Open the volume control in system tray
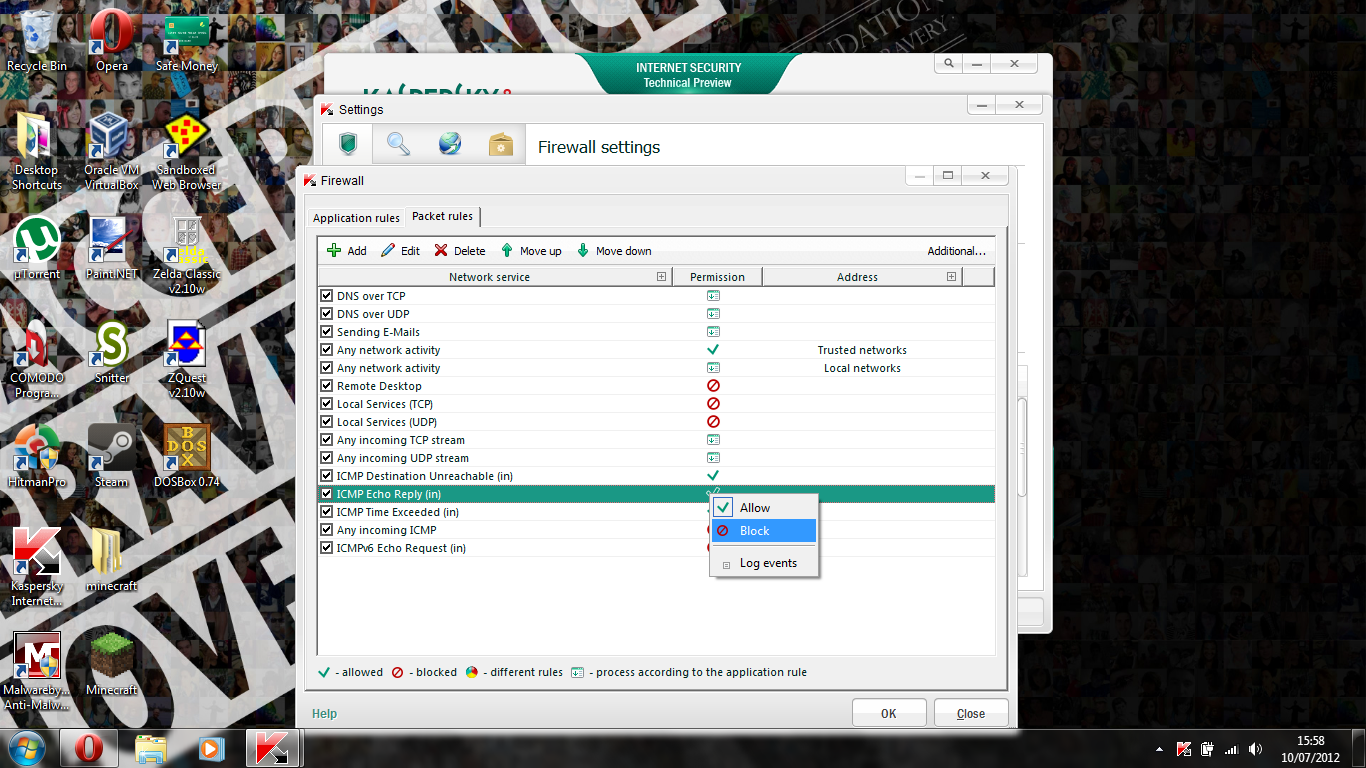The width and height of the screenshot is (1366, 768). [x=1256, y=748]
